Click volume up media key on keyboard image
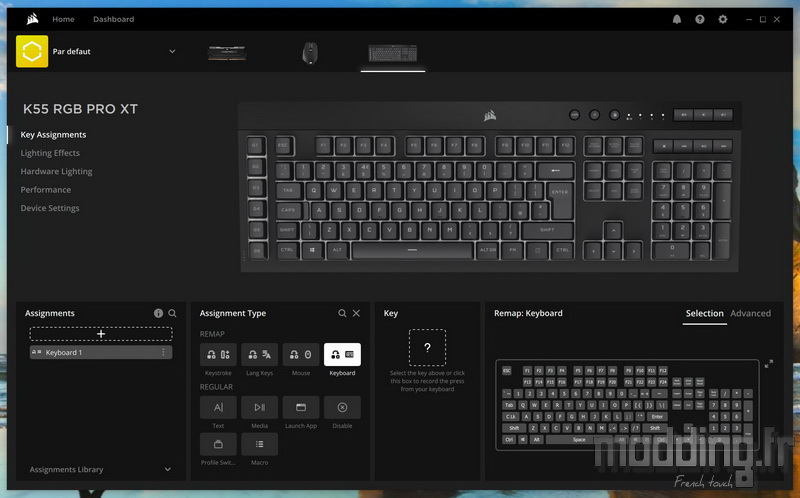The width and height of the screenshot is (800, 498). (722, 115)
